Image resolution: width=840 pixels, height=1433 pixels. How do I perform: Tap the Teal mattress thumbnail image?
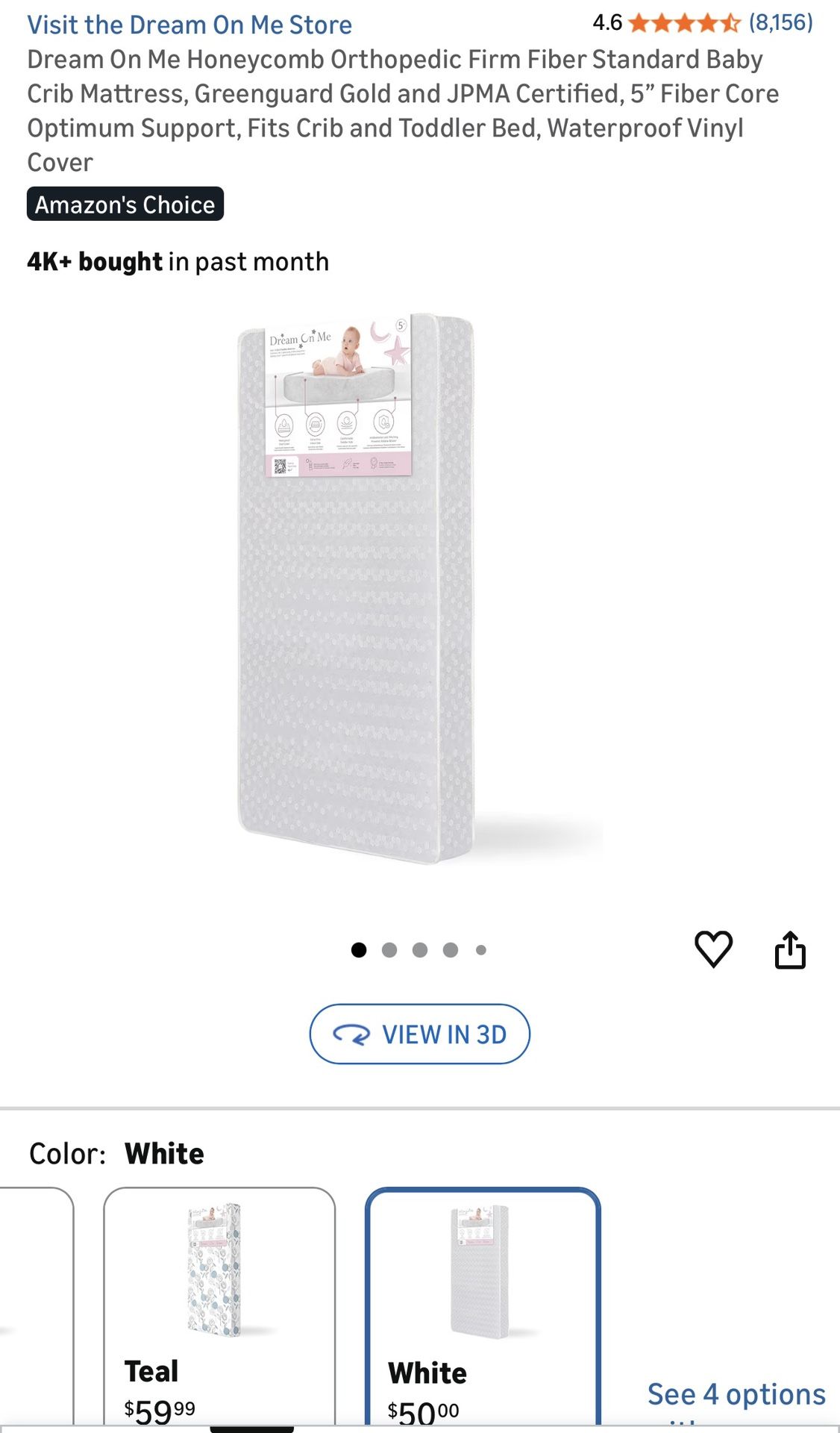point(214,1270)
